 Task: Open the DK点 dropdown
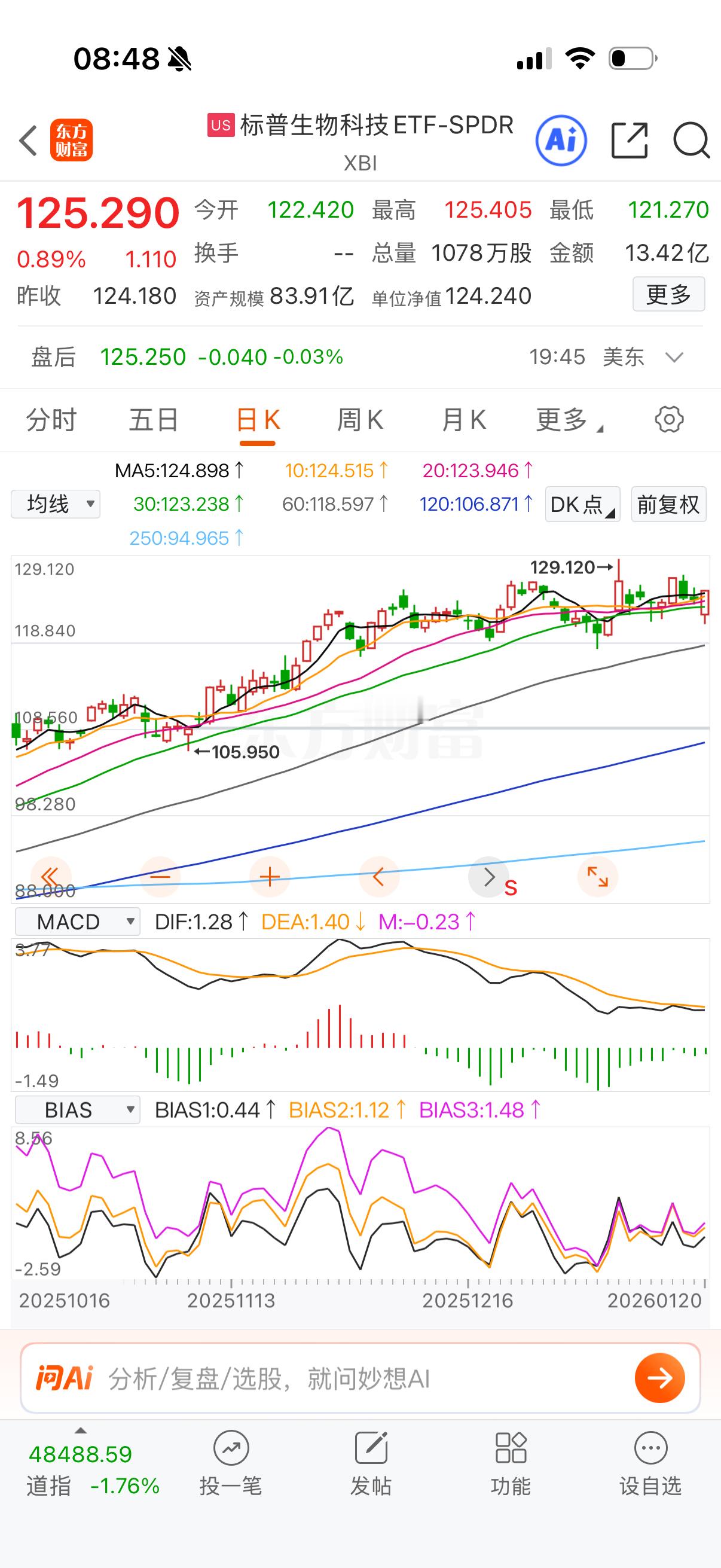[x=582, y=504]
